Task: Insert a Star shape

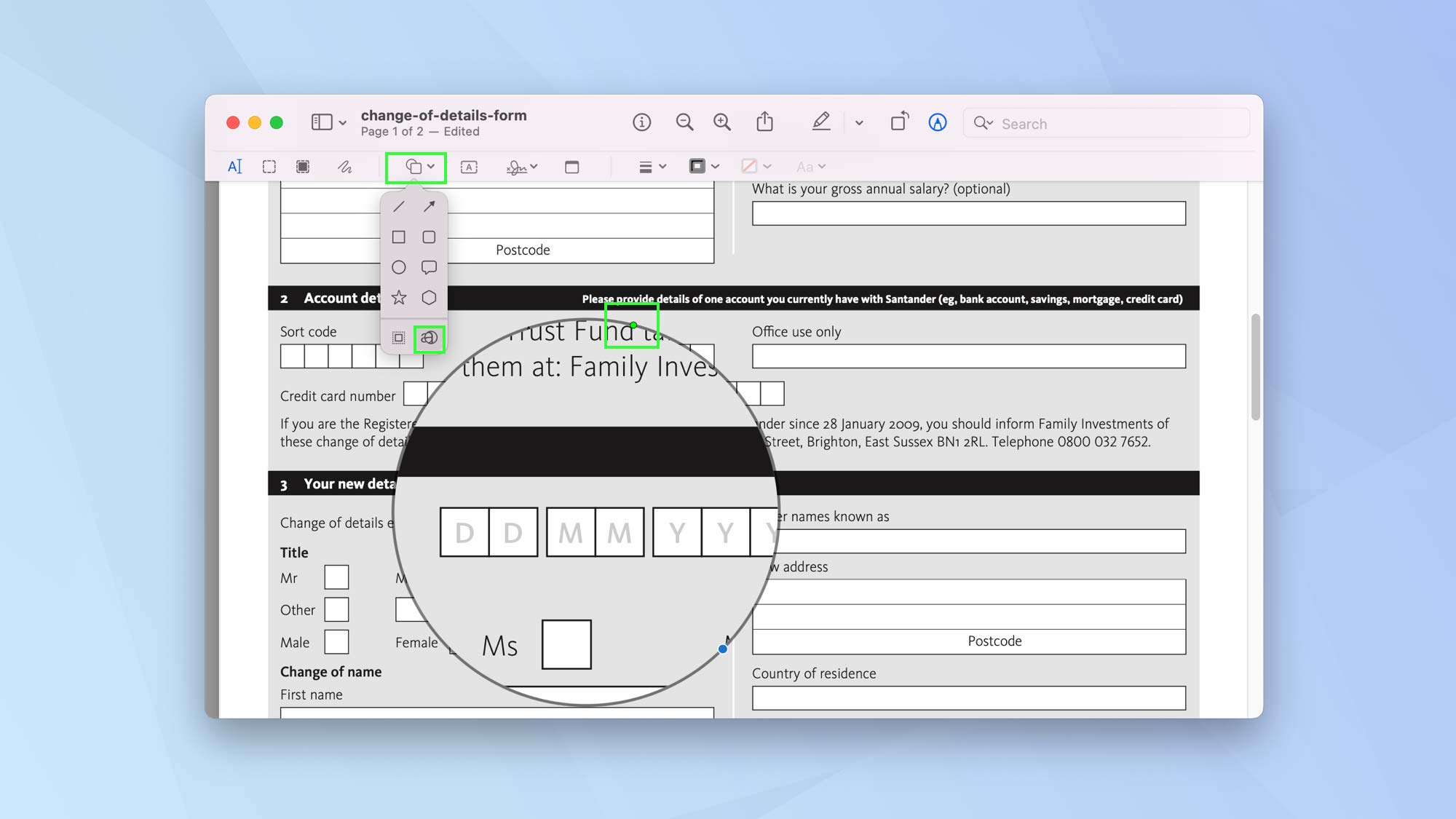Action: [399, 297]
